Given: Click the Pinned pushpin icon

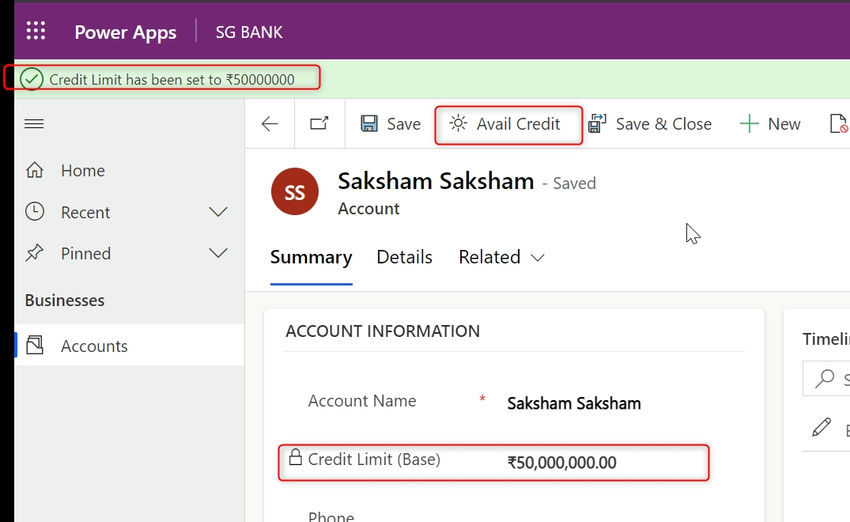Looking at the screenshot, I should coord(34,253).
